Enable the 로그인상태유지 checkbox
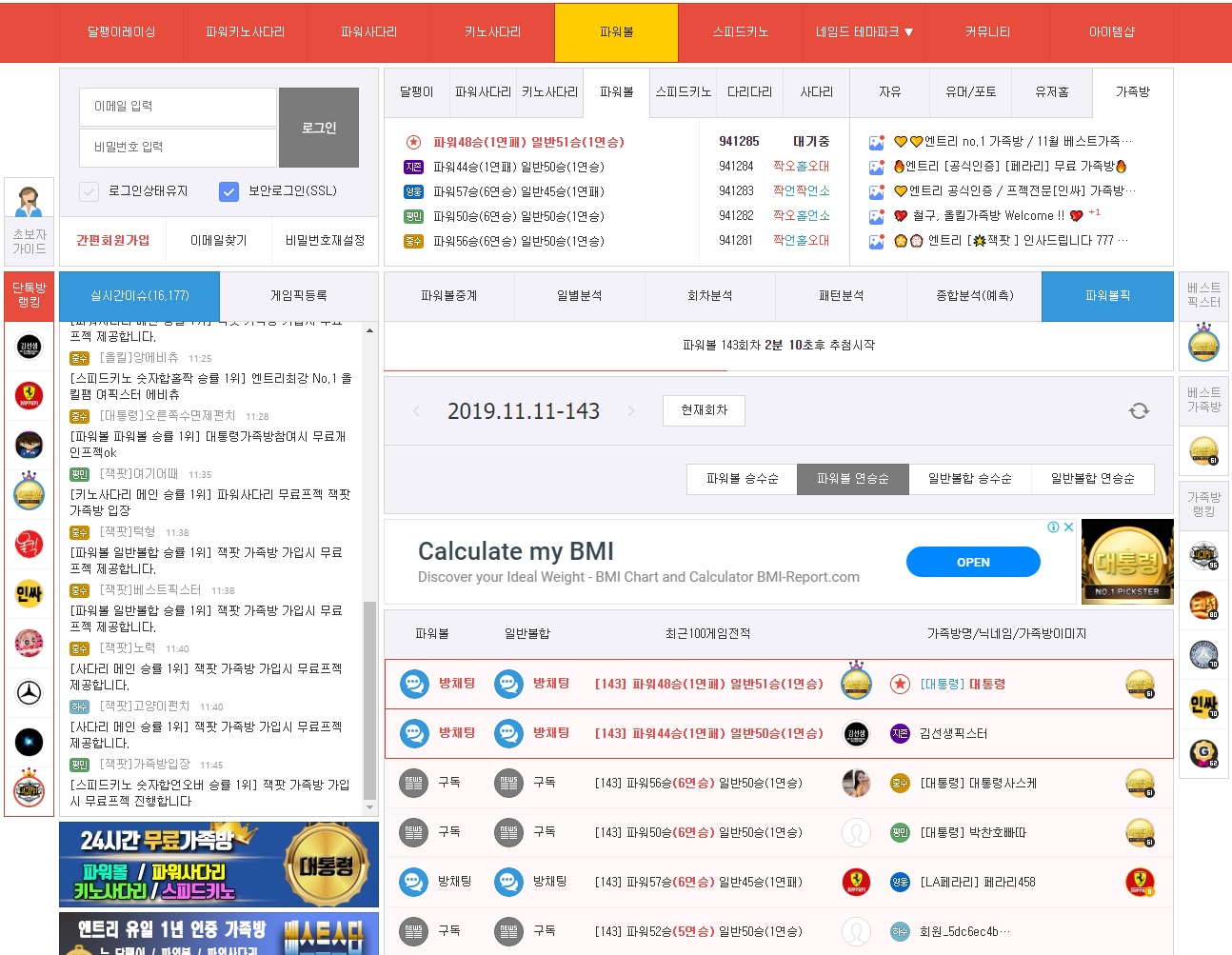 click(88, 191)
